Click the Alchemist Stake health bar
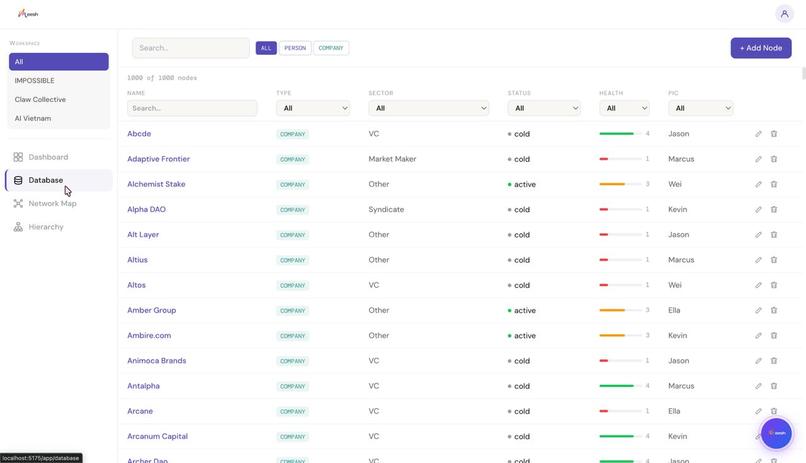Image resolution: width=806 pixels, height=463 pixels. (620, 184)
